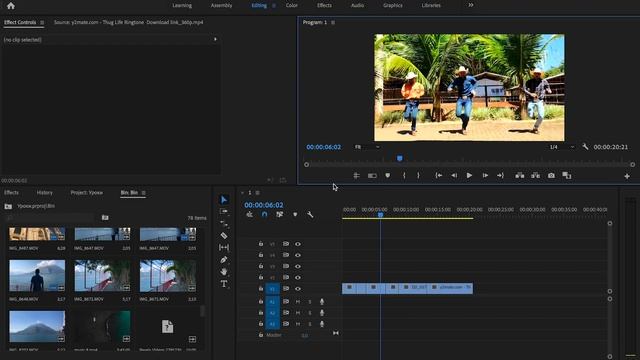Click the Extract button
The image size is (640, 360).
[536, 176]
